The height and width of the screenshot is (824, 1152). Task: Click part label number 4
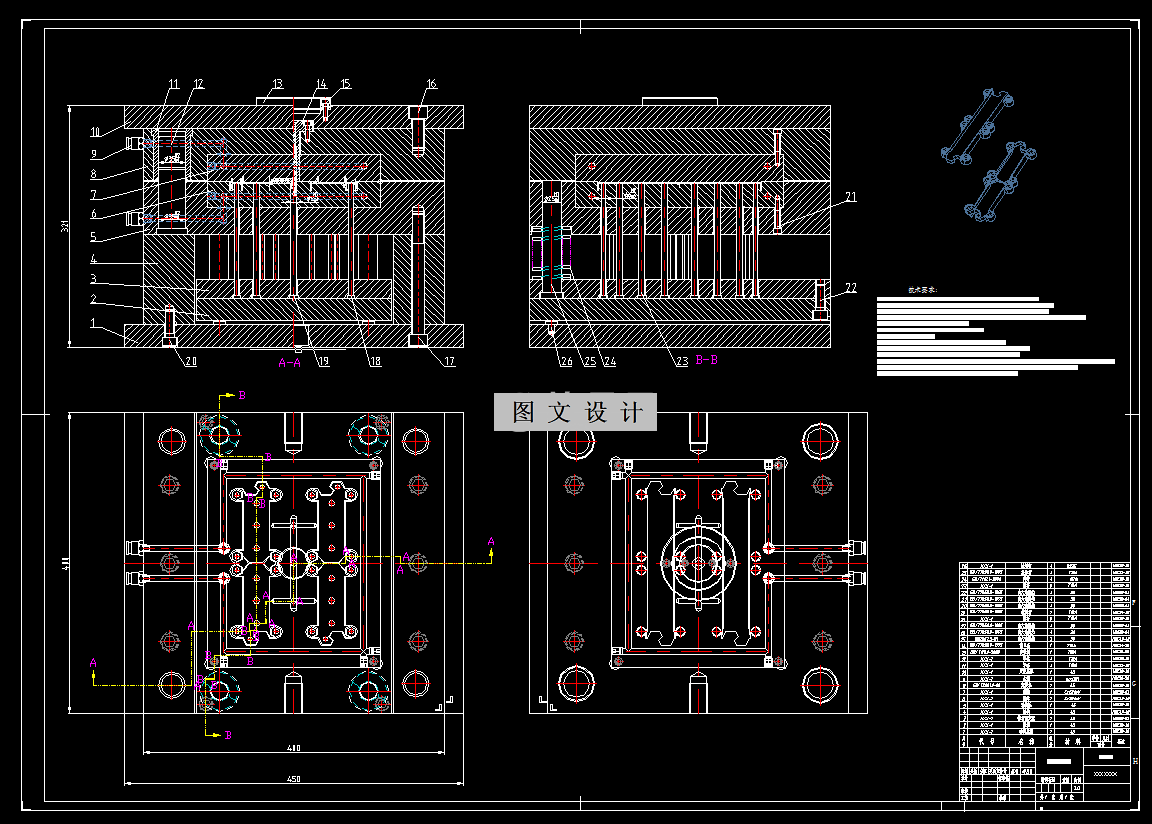(x=93, y=259)
